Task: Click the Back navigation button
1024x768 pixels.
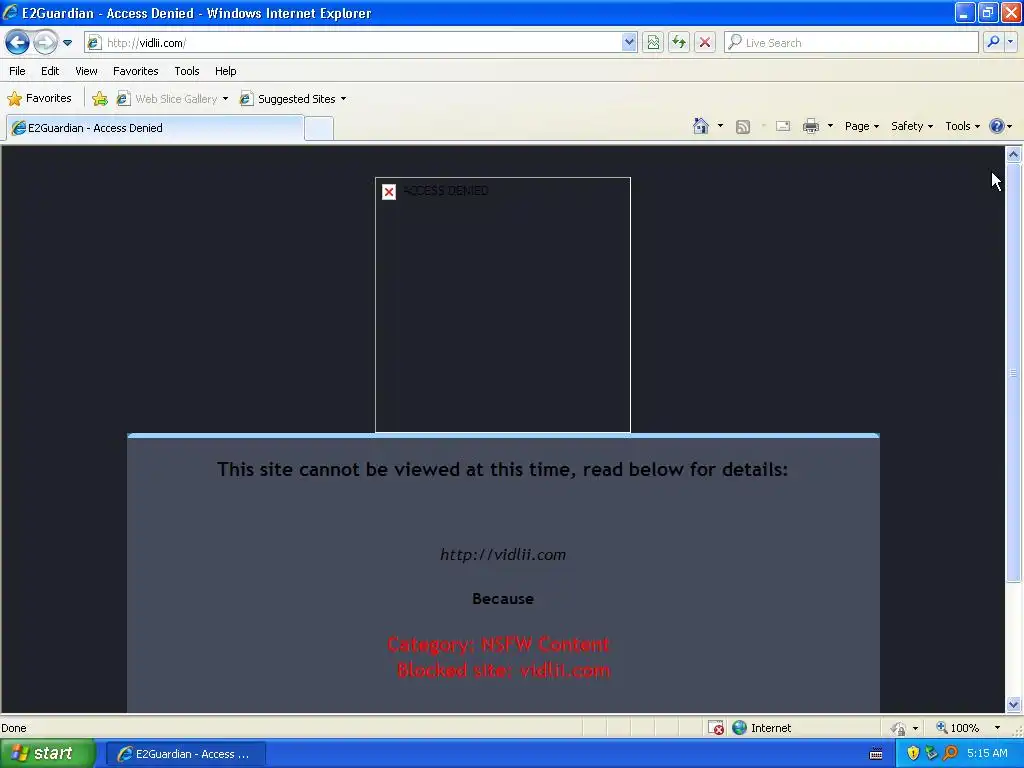Action: coord(17,42)
